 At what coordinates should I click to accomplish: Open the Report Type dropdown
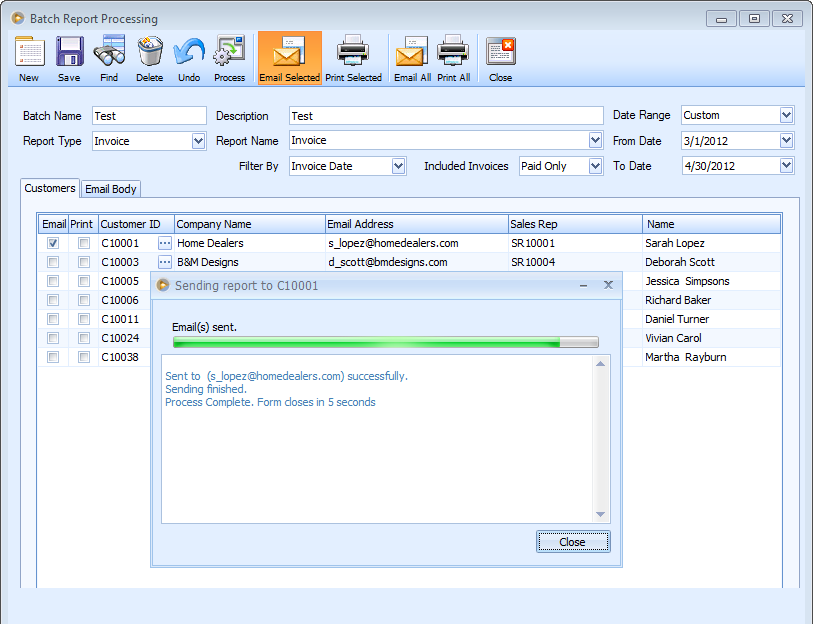click(x=198, y=141)
